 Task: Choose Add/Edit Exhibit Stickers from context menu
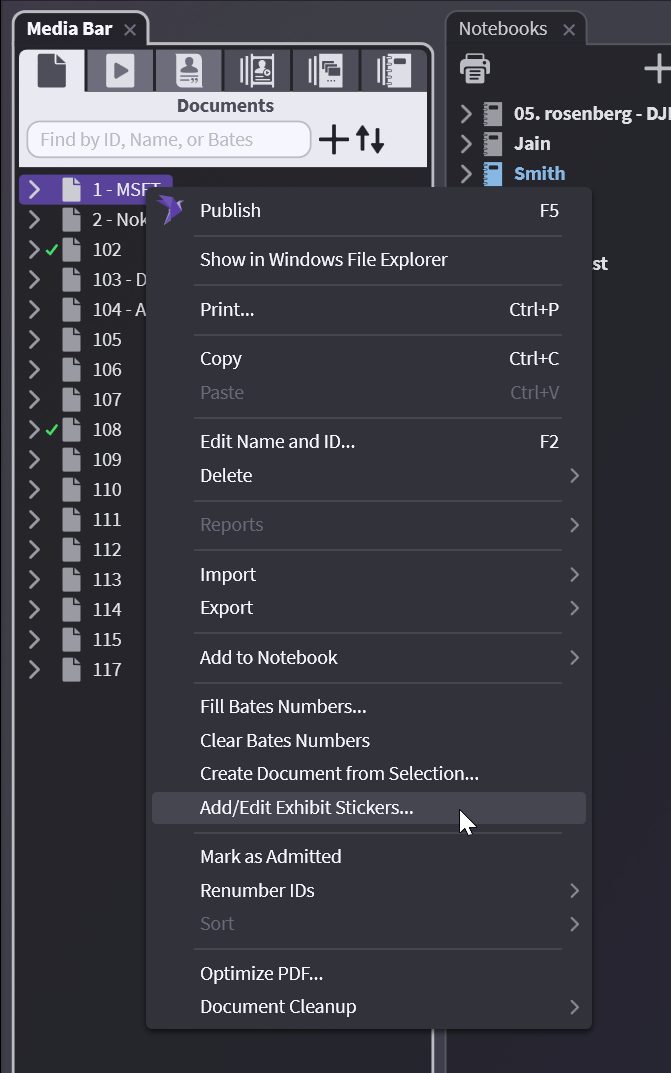[306, 808]
